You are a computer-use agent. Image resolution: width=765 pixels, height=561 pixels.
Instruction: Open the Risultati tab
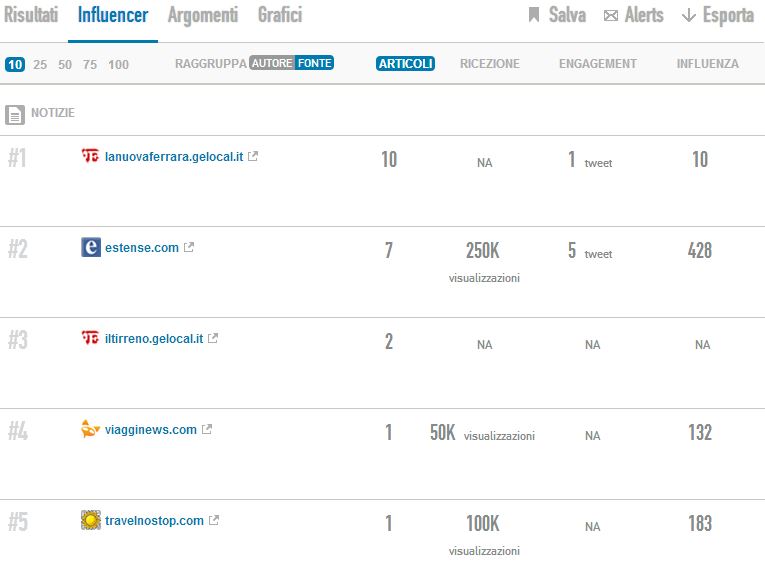(x=31, y=15)
